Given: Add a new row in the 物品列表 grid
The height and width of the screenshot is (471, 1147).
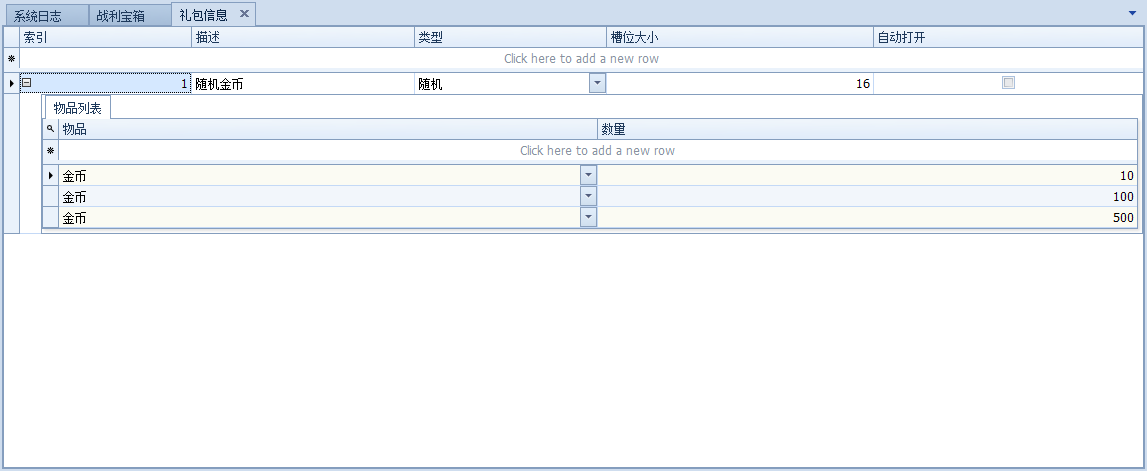Looking at the screenshot, I should (596, 151).
